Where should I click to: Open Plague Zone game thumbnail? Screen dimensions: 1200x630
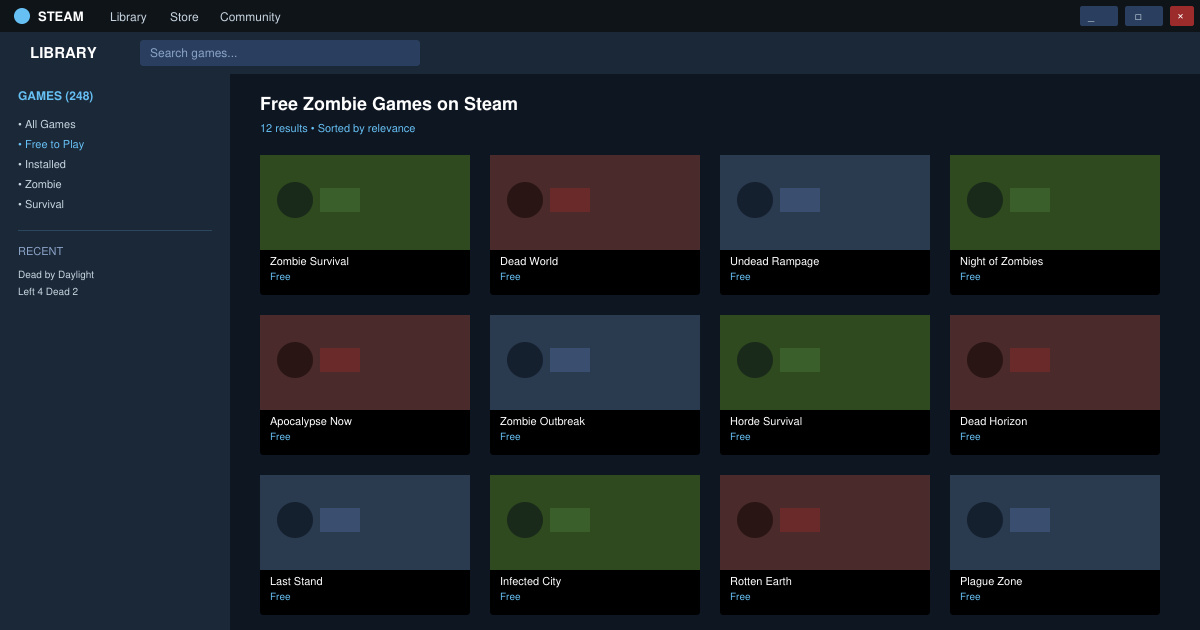(x=1055, y=522)
